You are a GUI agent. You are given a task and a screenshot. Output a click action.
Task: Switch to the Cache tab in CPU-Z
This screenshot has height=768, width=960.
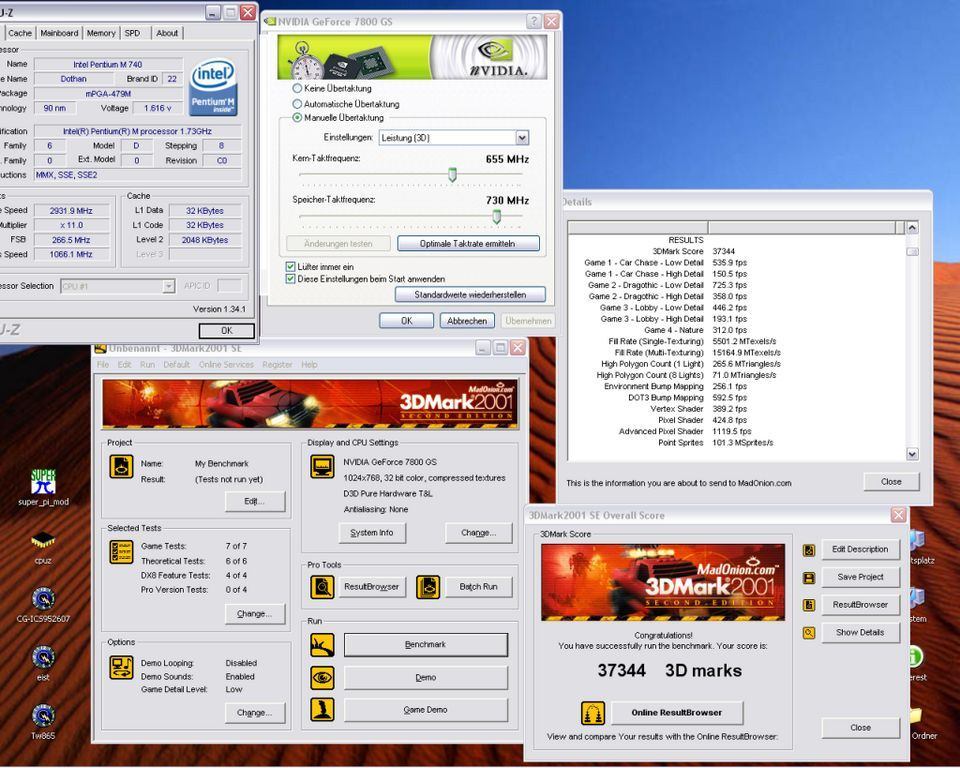point(20,33)
